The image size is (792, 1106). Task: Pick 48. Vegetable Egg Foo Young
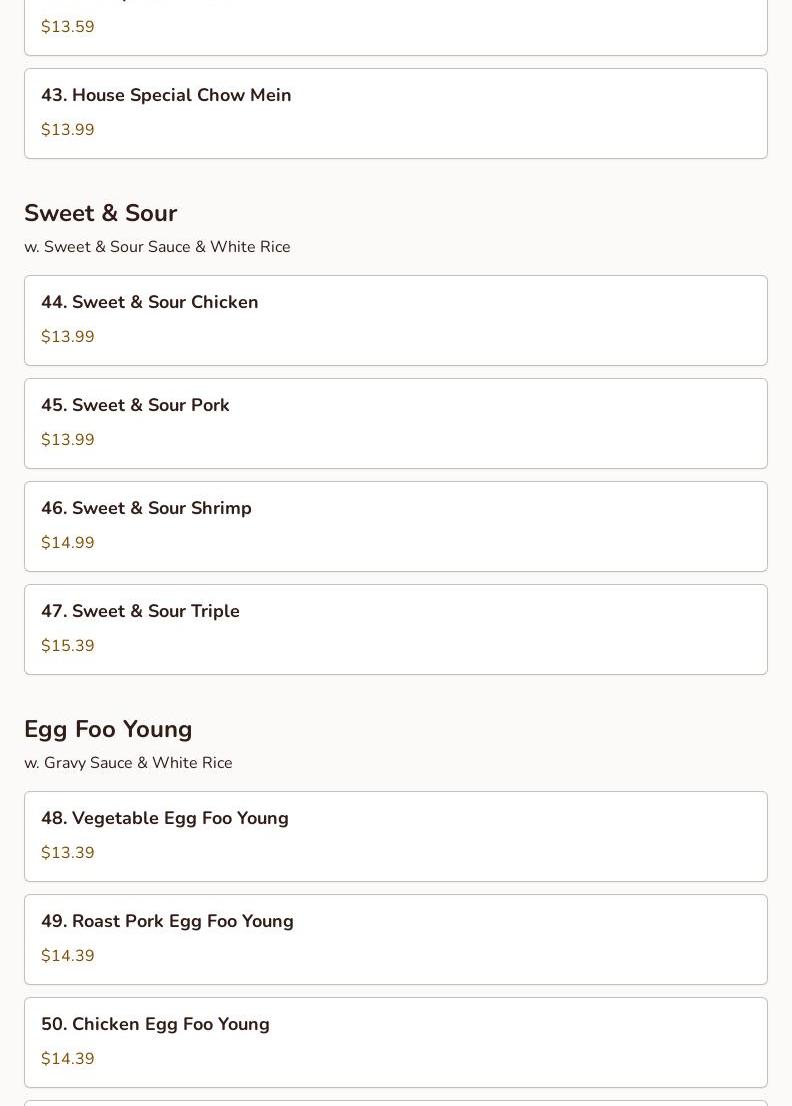396,837
